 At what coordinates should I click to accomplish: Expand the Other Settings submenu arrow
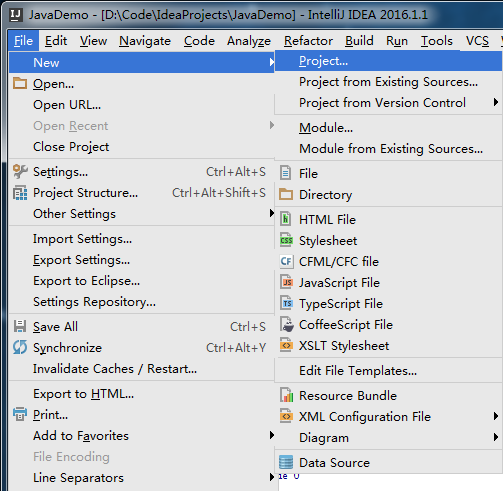(272, 213)
